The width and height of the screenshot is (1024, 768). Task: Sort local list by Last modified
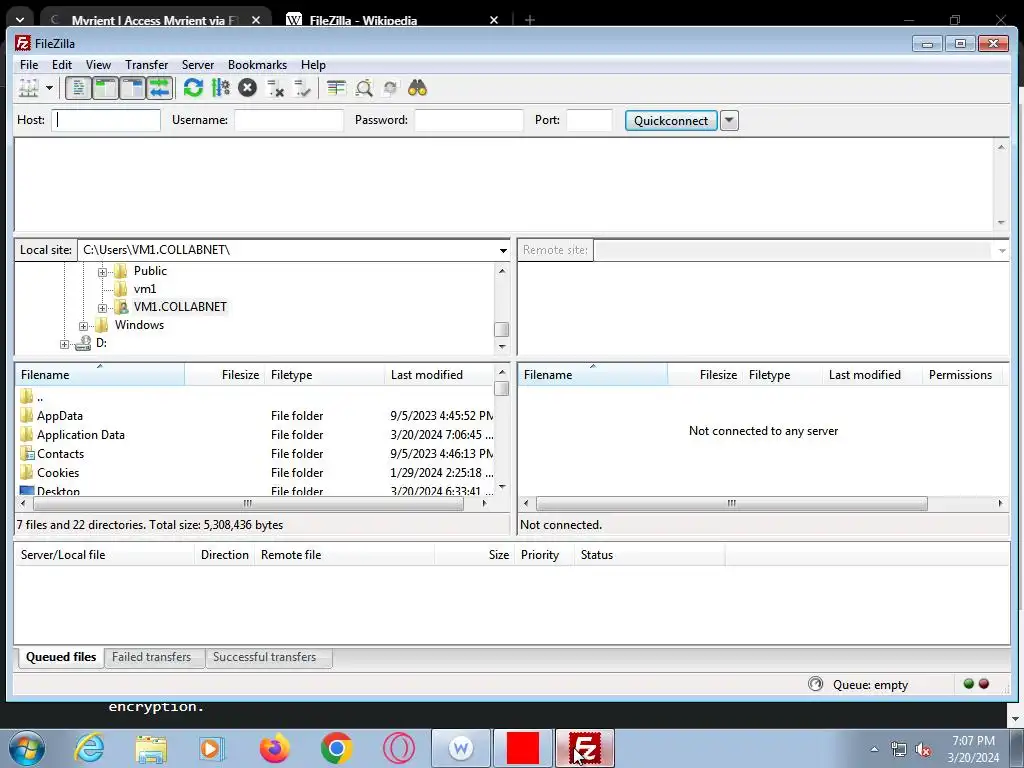[440, 375]
